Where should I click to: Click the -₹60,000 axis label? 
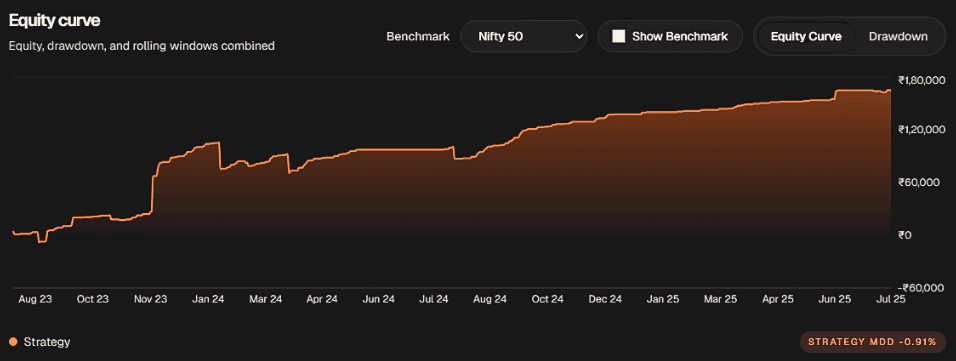(921, 288)
